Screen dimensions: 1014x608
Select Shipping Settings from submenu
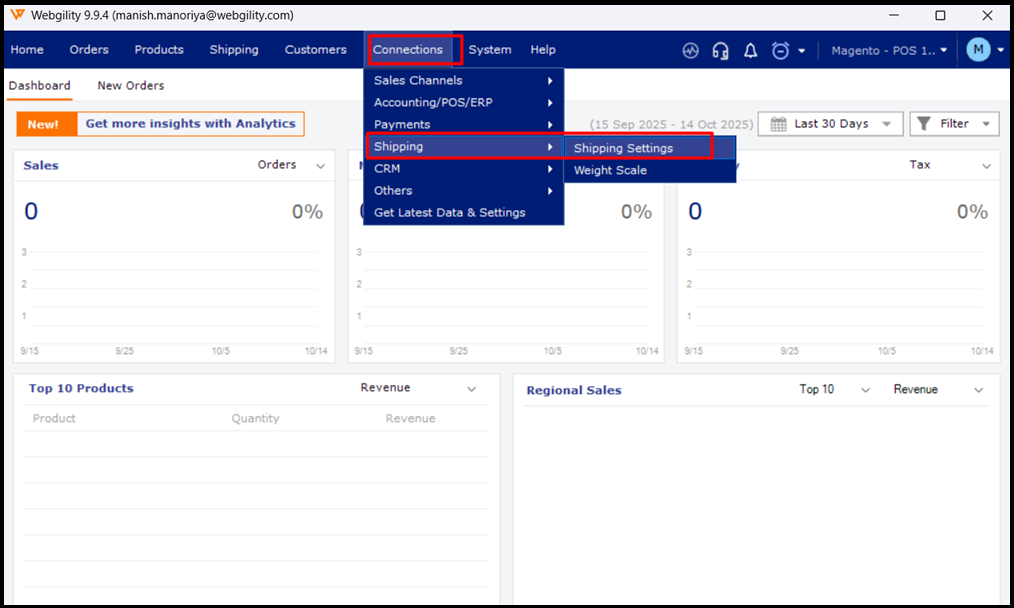(623, 148)
